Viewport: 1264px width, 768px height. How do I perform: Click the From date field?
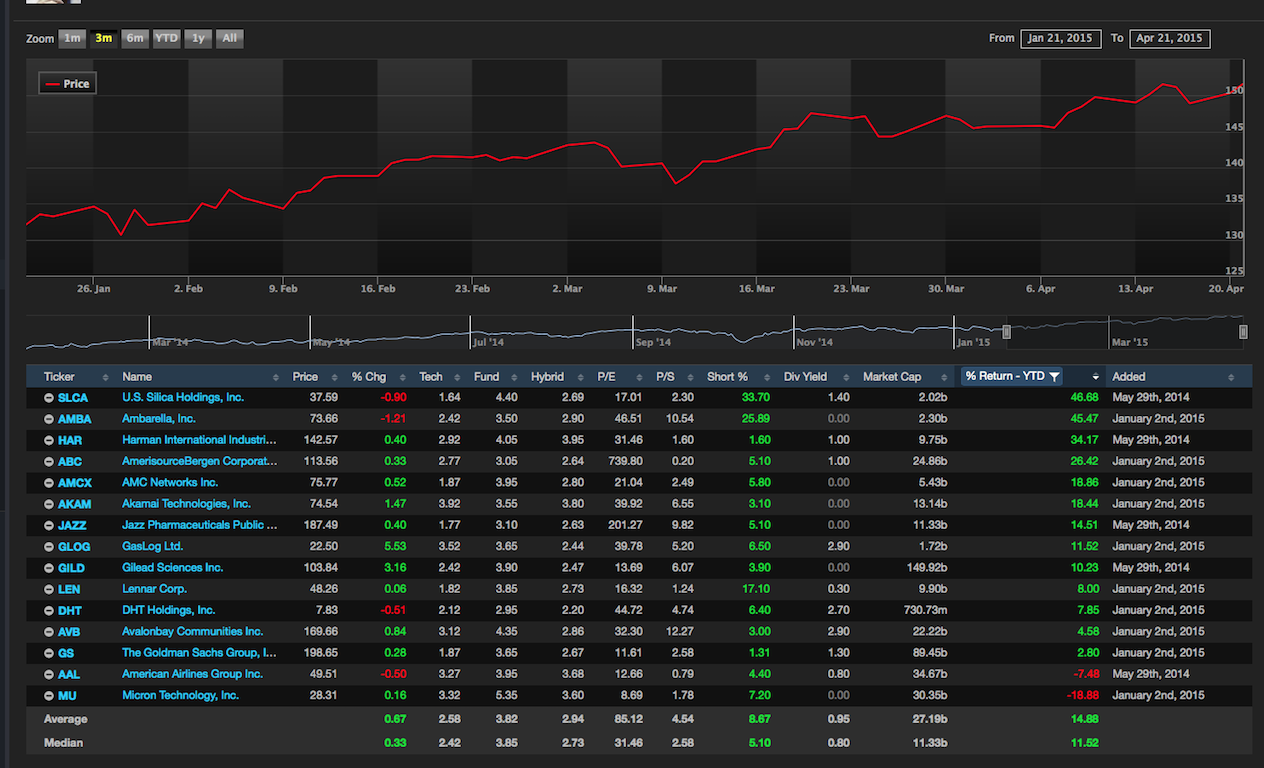[1061, 39]
